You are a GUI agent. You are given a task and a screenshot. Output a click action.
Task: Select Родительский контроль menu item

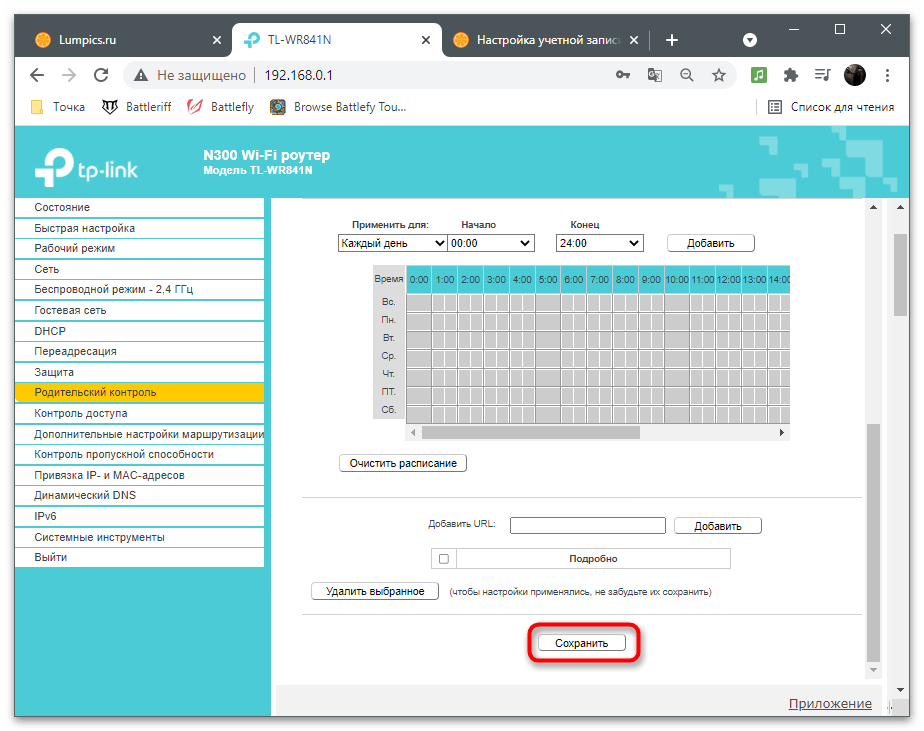pos(140,393)
